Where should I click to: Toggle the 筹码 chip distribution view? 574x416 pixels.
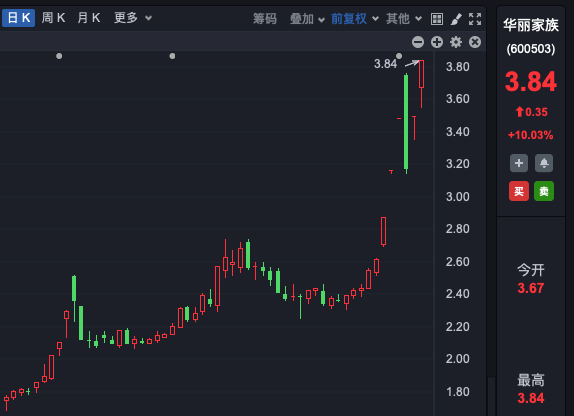[265, 19]
